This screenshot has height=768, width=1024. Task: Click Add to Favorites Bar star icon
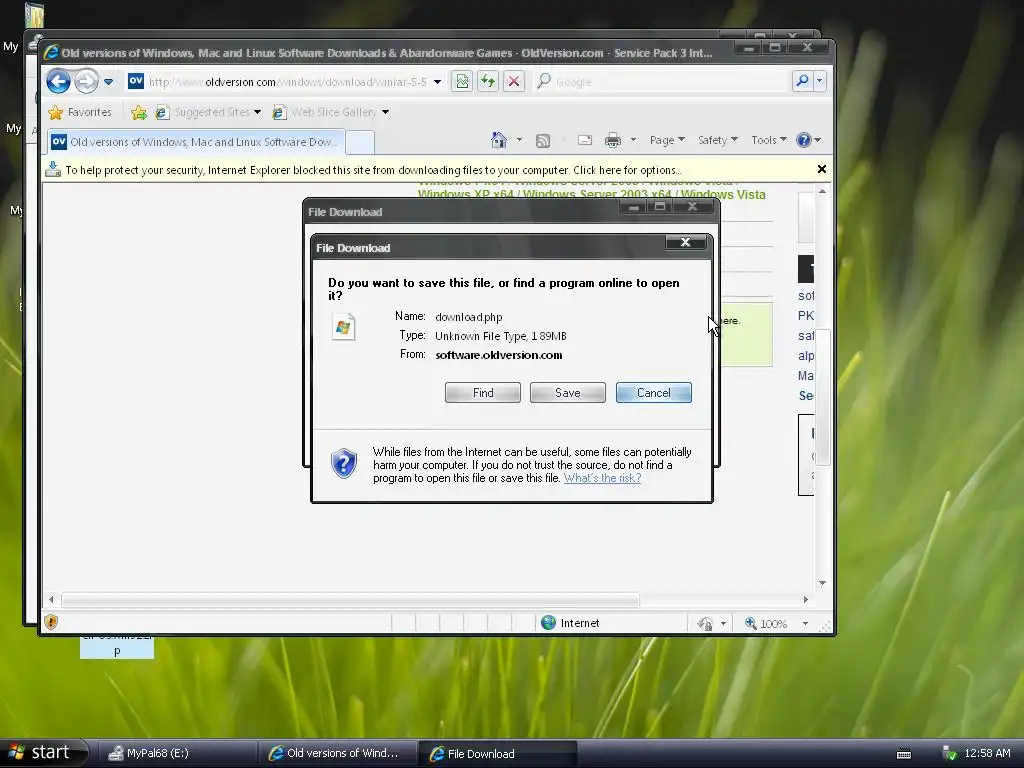[138, 112]
